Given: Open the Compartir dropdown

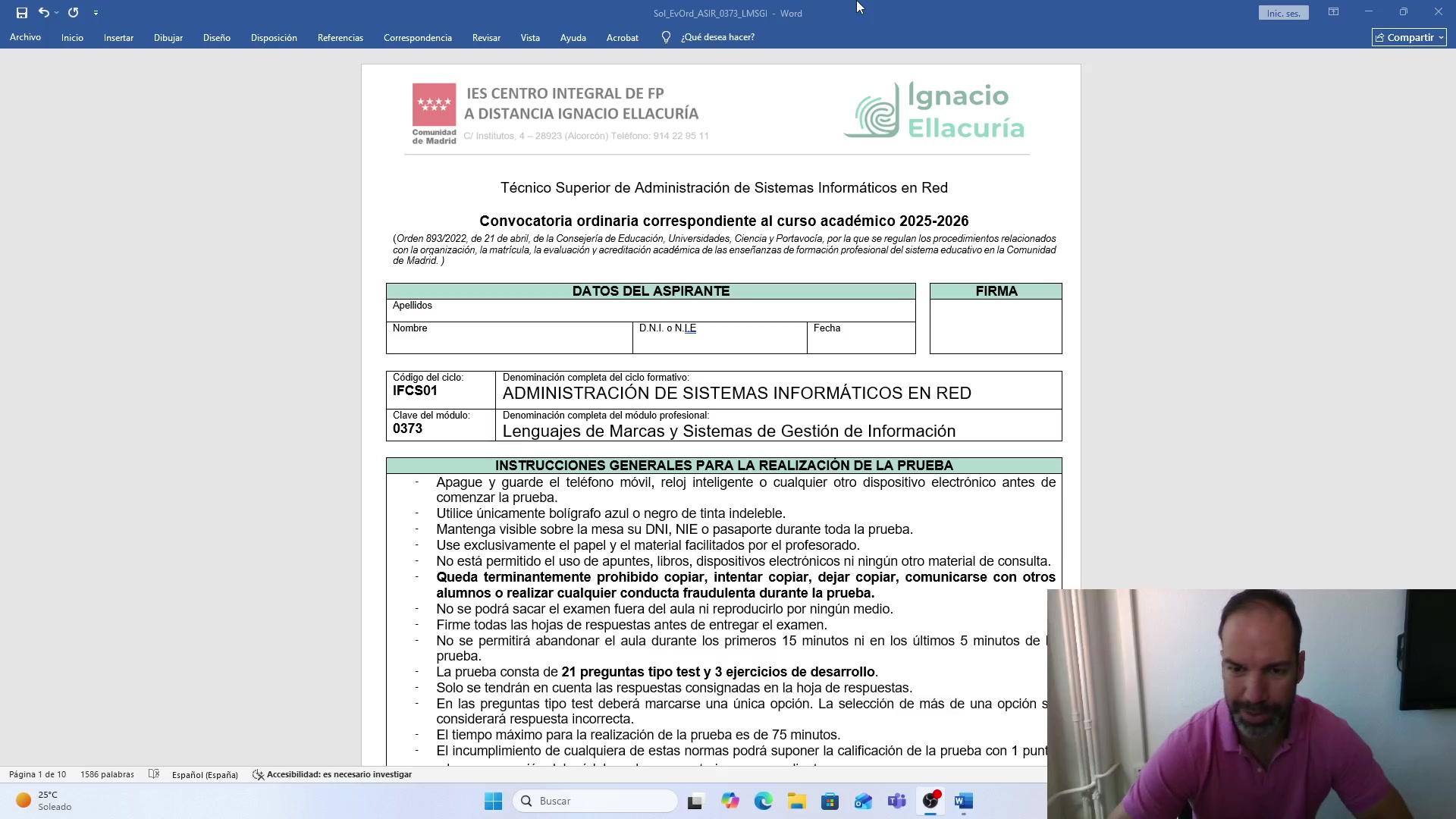Looking at the screenshot, I should pyautogui.click(x=1409, y=37).
